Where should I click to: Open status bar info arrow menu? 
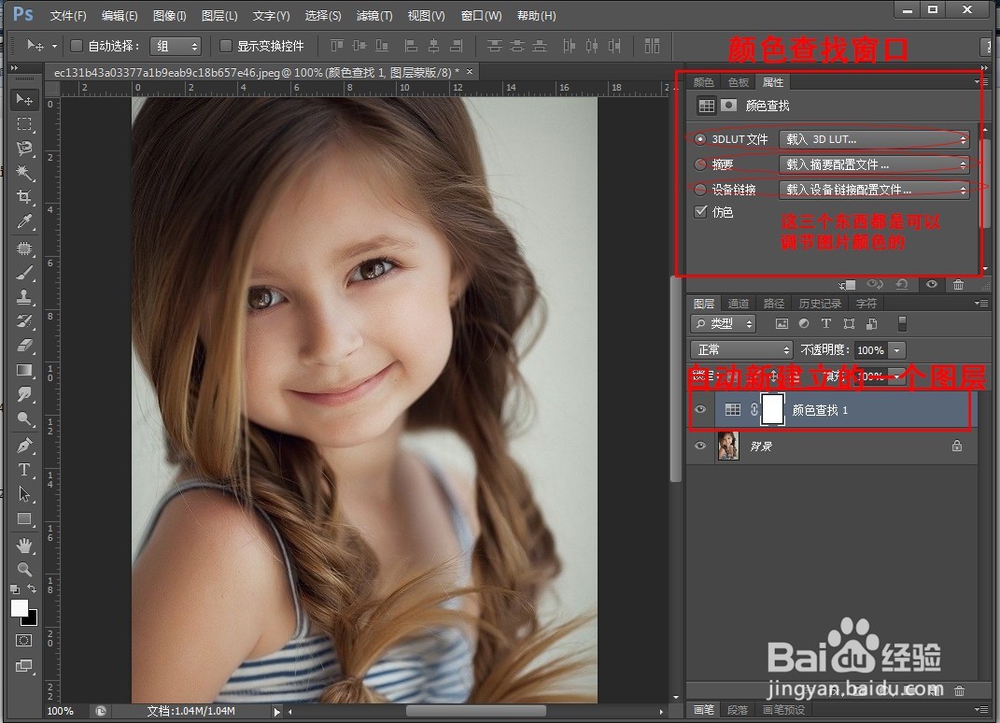[x=277, y=712]
